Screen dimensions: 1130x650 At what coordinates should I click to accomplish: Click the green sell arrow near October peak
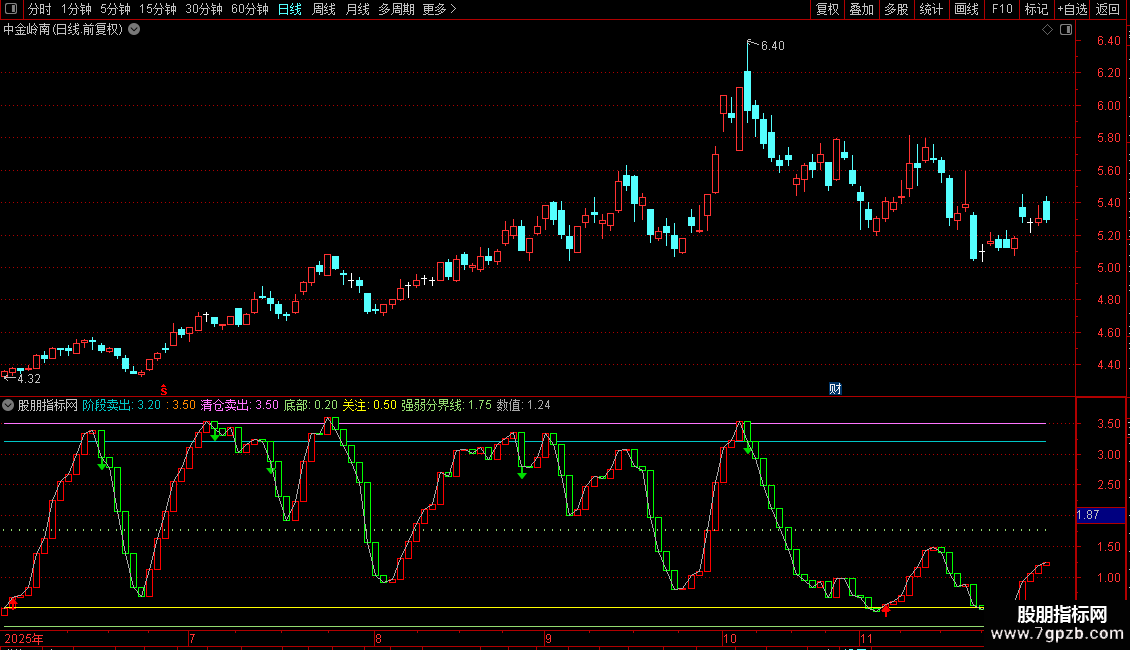point(748,450)
